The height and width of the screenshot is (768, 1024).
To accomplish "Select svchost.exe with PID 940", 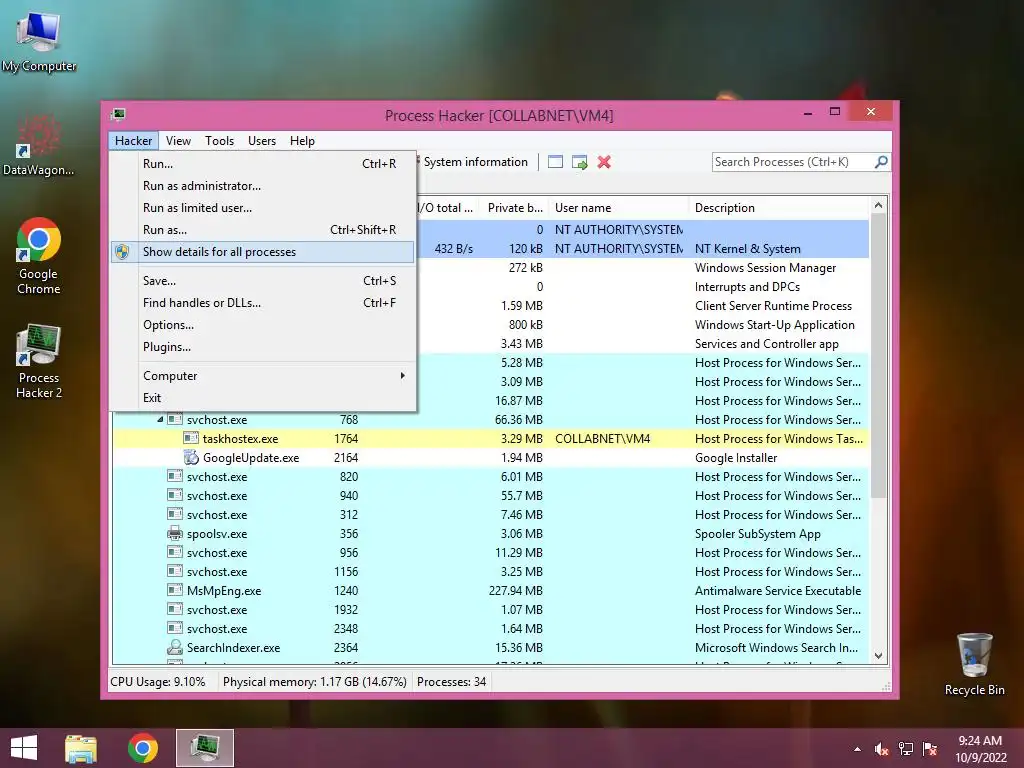I will (x=491, y=496).
